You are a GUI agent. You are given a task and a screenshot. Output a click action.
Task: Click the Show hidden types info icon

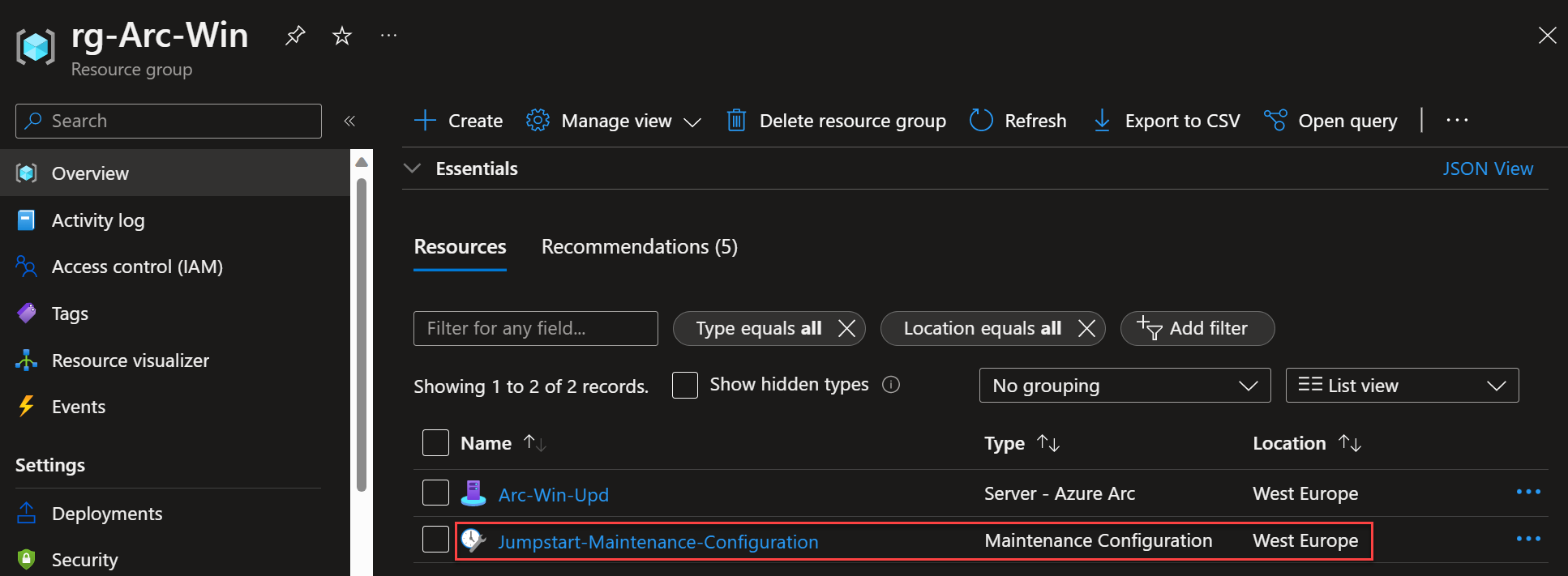click(x=891, y=385)
